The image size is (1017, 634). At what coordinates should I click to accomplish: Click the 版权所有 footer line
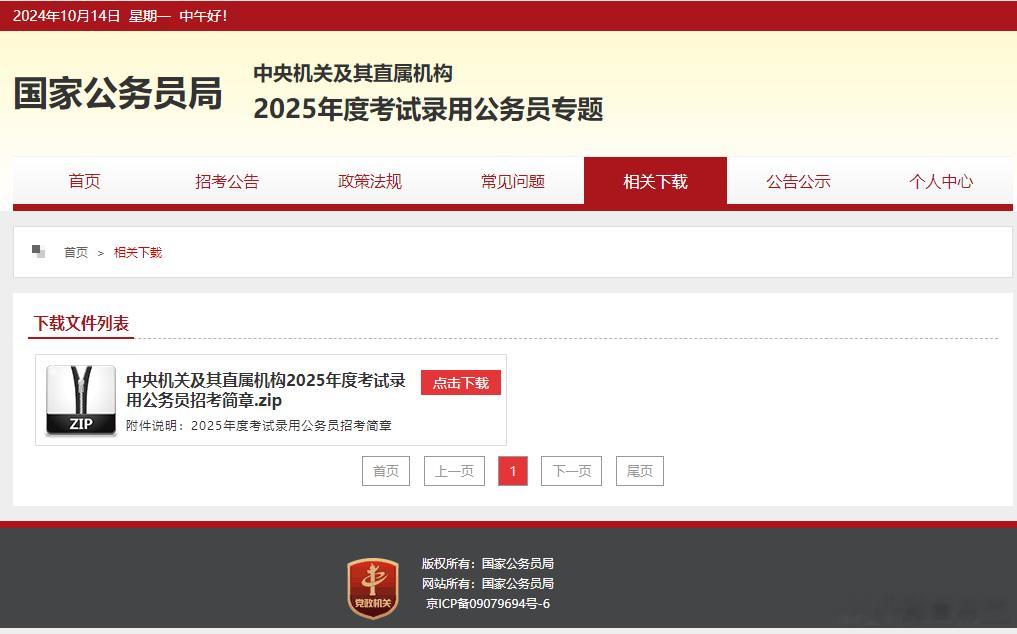coord(488,563)
